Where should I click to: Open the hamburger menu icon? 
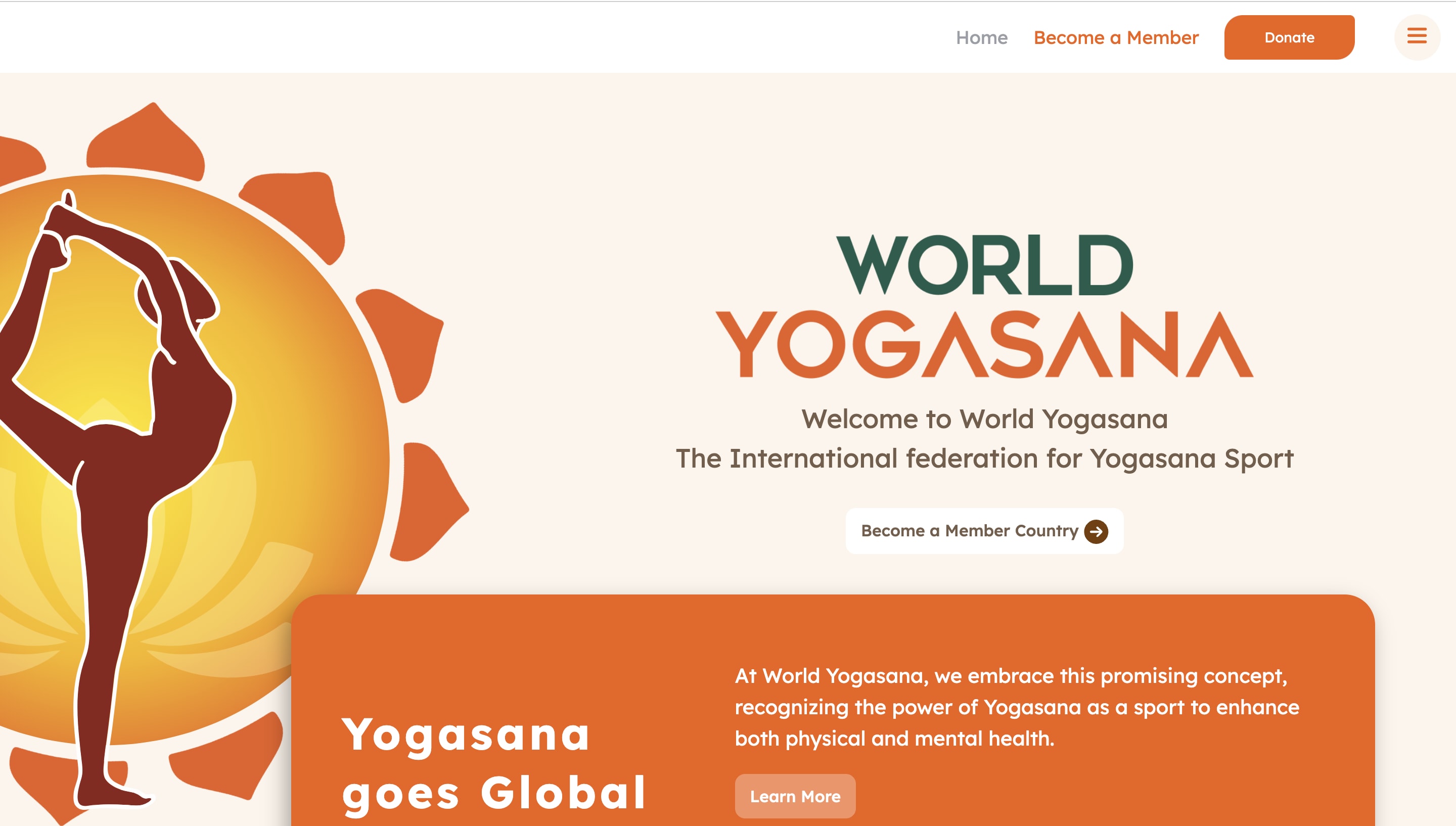click(1416, 37)
